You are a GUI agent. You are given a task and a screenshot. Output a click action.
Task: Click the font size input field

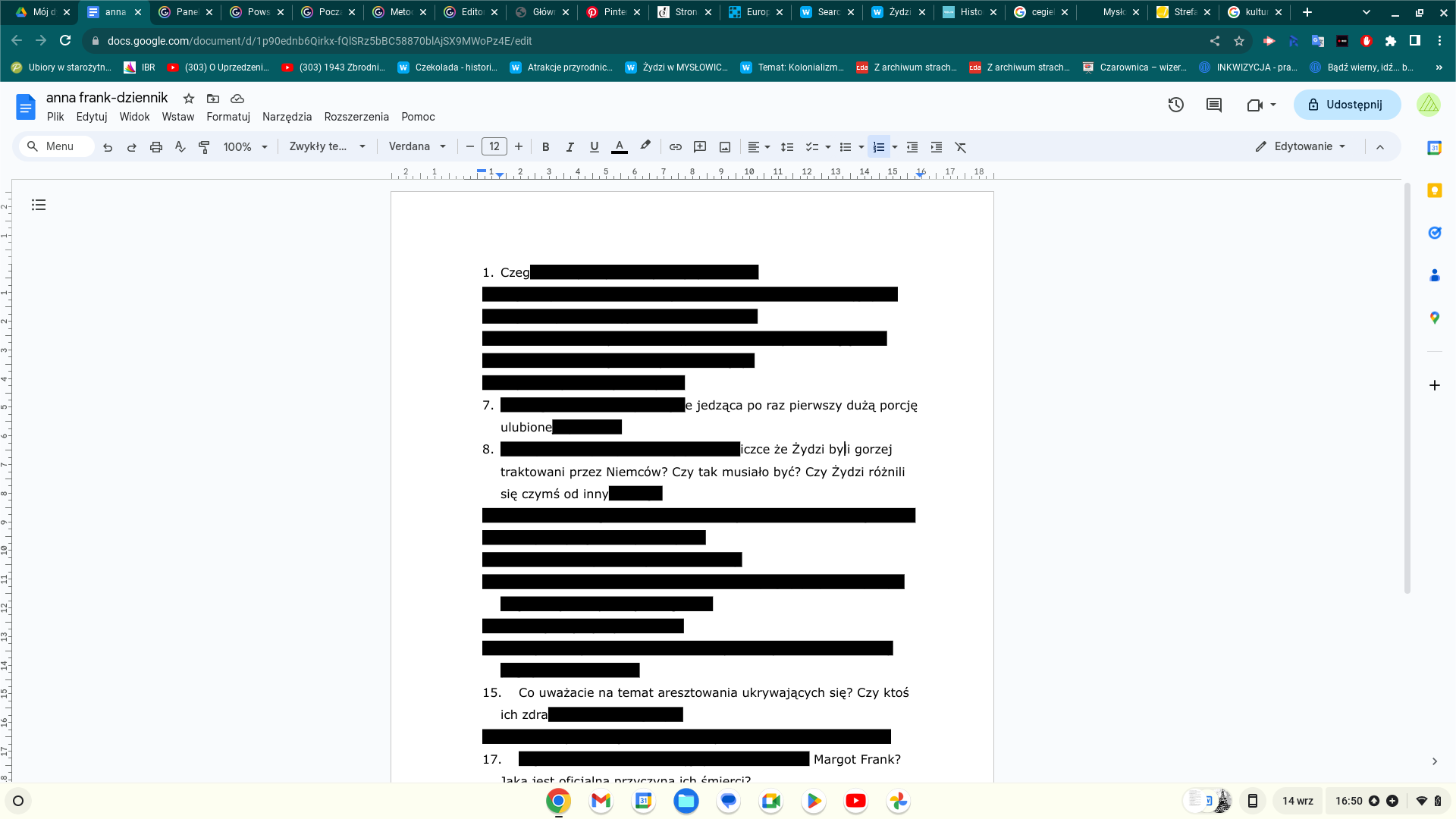[x=494, y=146]
